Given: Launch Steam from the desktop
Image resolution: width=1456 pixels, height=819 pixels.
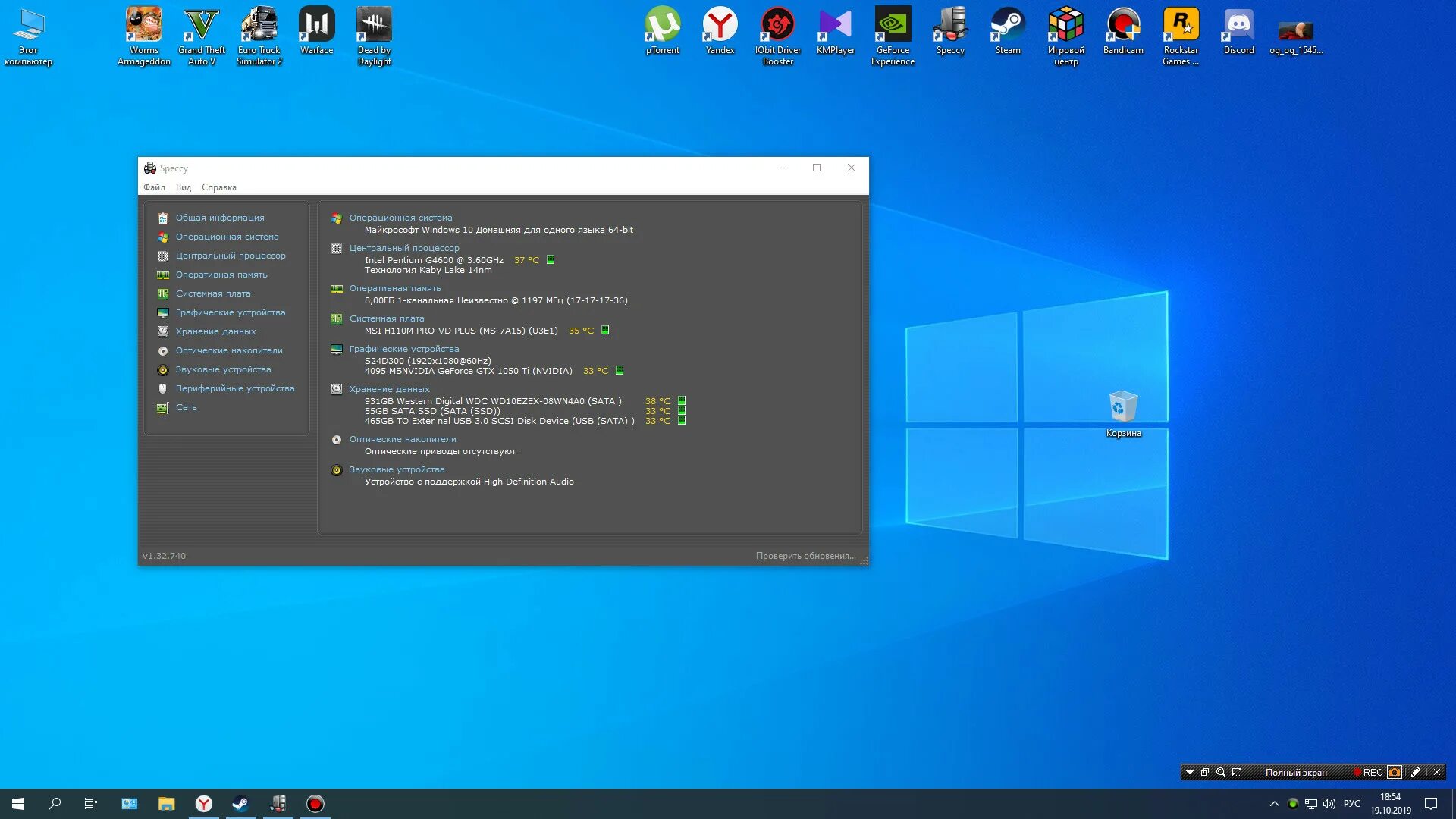Looking at the screenshot, I should point(1009,30).
